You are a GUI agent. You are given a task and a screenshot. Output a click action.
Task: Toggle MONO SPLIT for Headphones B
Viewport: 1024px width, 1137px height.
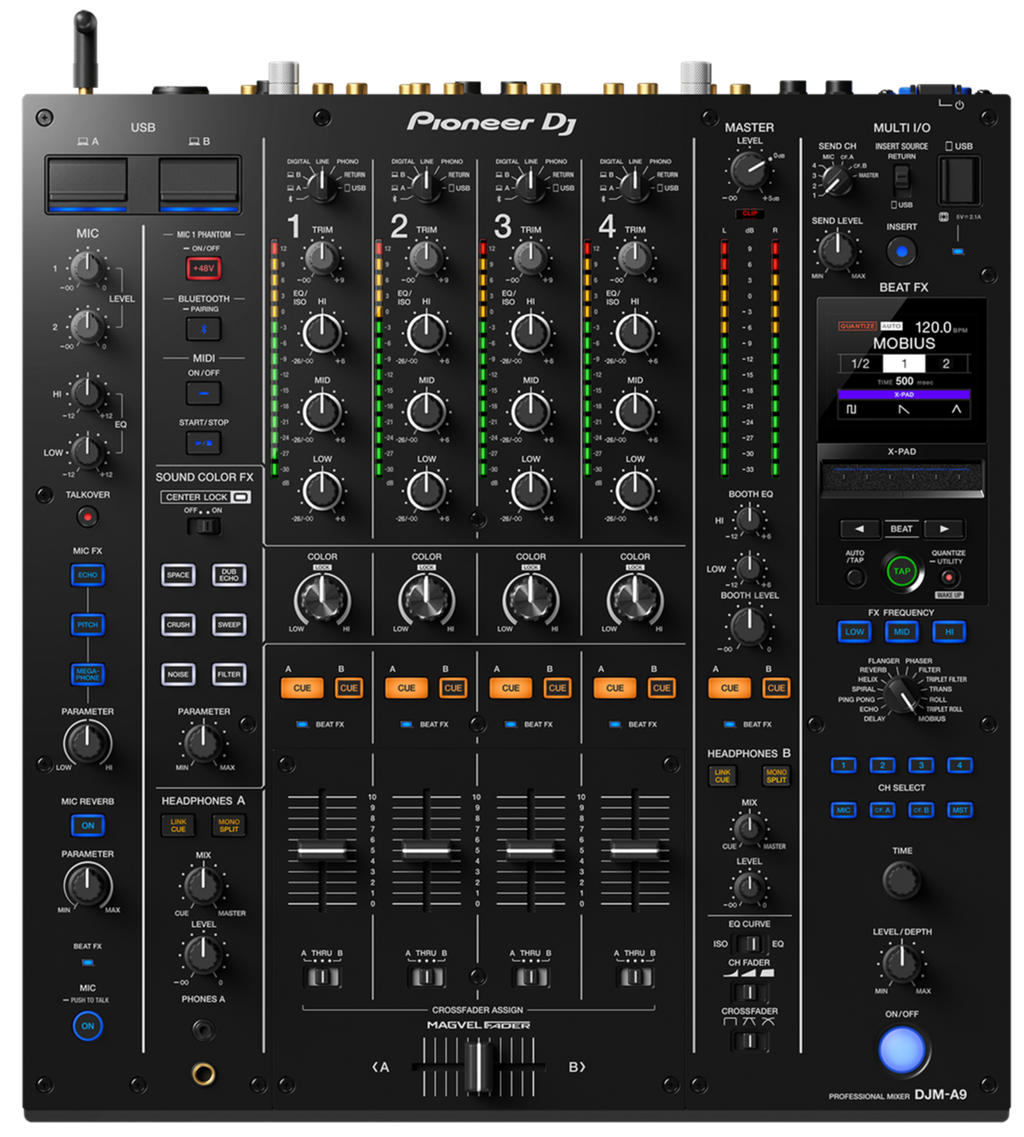point(776,776)
